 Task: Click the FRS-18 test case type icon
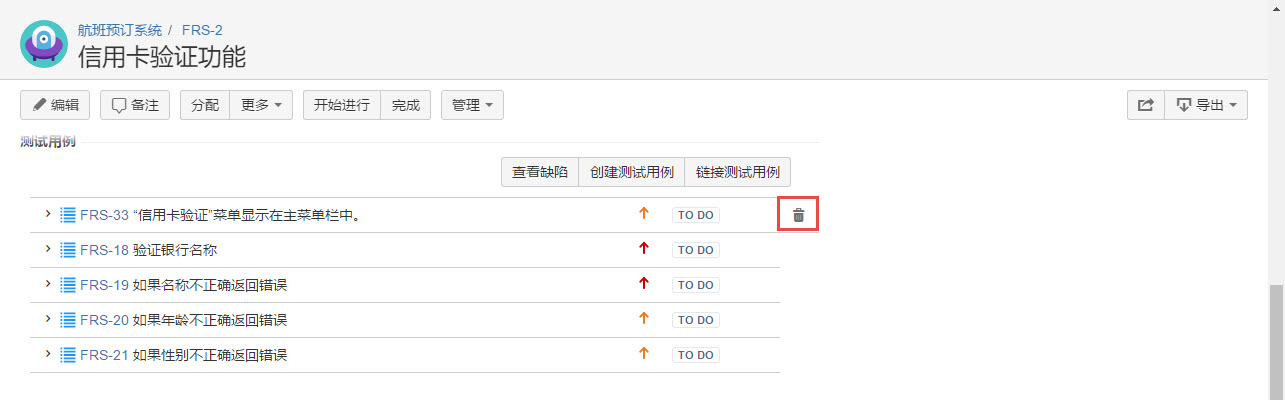[x=68, y=250]
